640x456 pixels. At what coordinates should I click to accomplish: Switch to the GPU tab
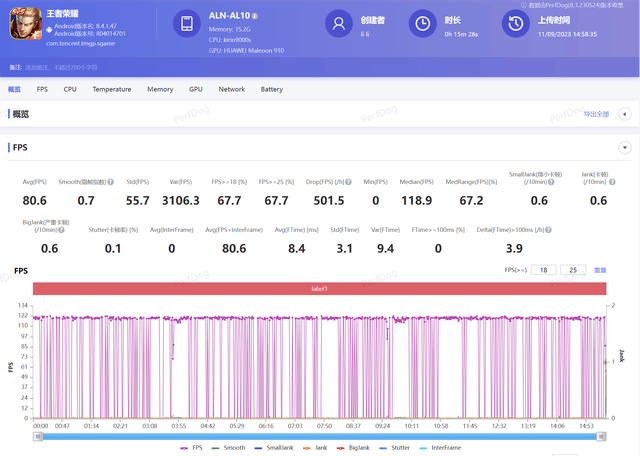tap(196, 89)
